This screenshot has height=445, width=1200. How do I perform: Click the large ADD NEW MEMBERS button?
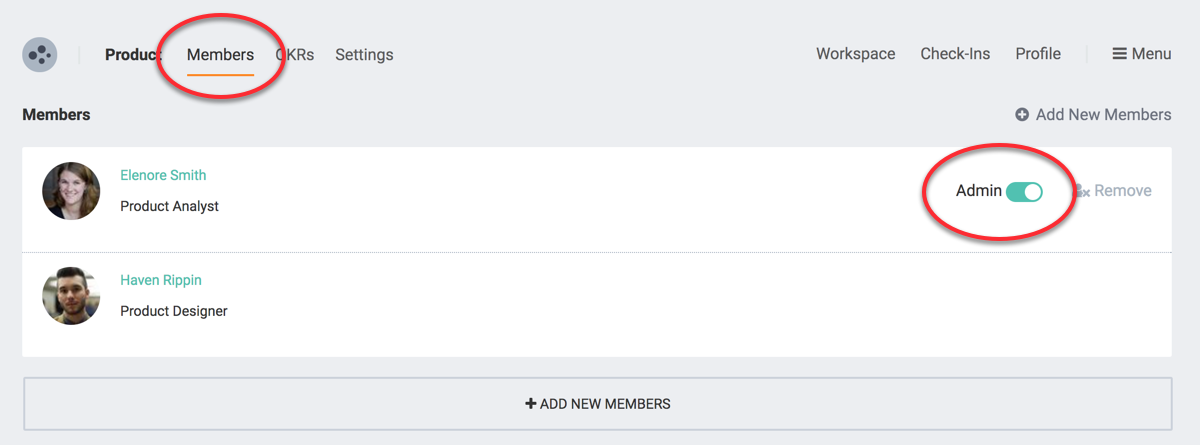pos(597,404)
